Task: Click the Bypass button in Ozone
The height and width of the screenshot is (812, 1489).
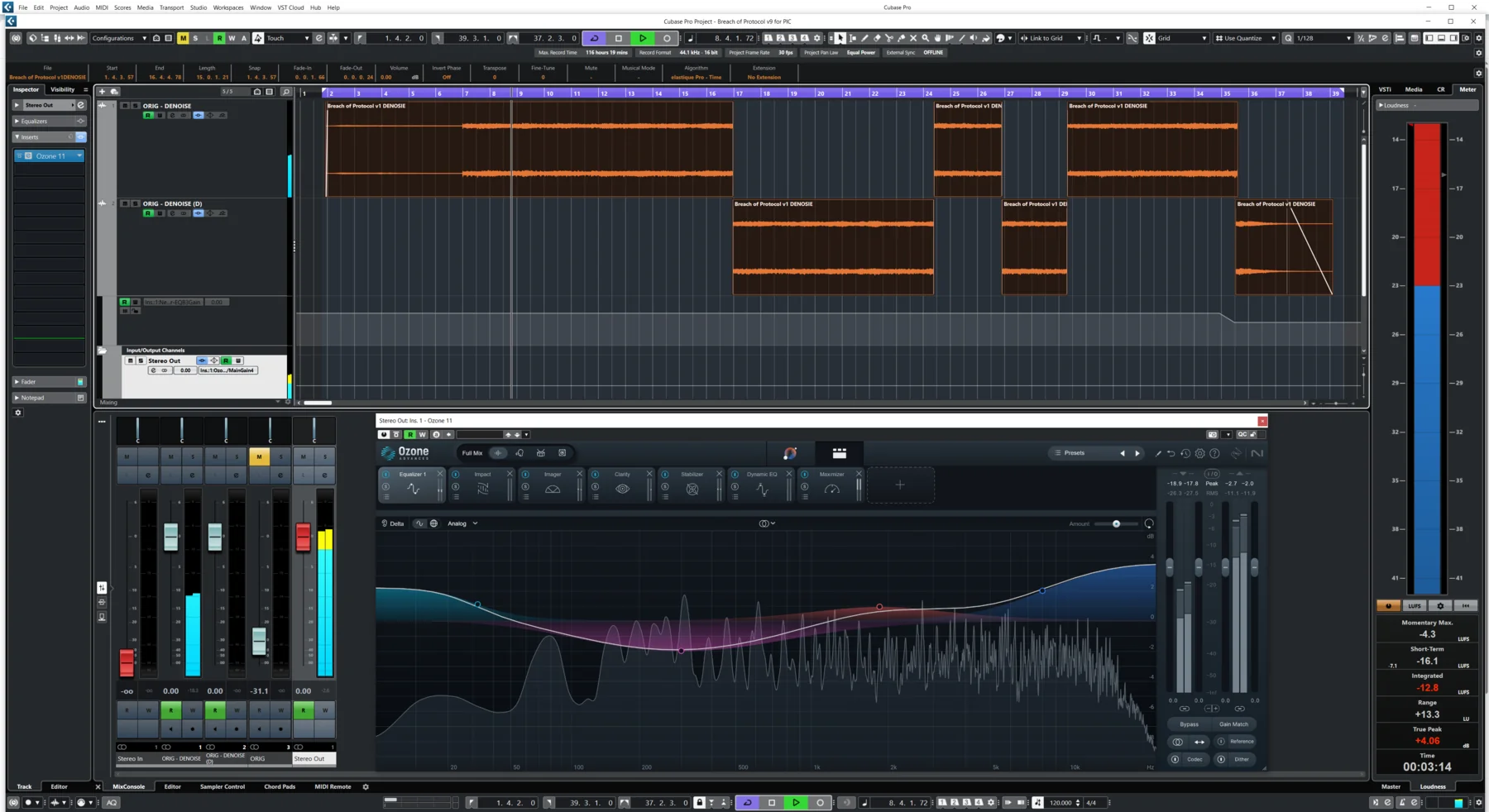Action: pos(1189,724)
